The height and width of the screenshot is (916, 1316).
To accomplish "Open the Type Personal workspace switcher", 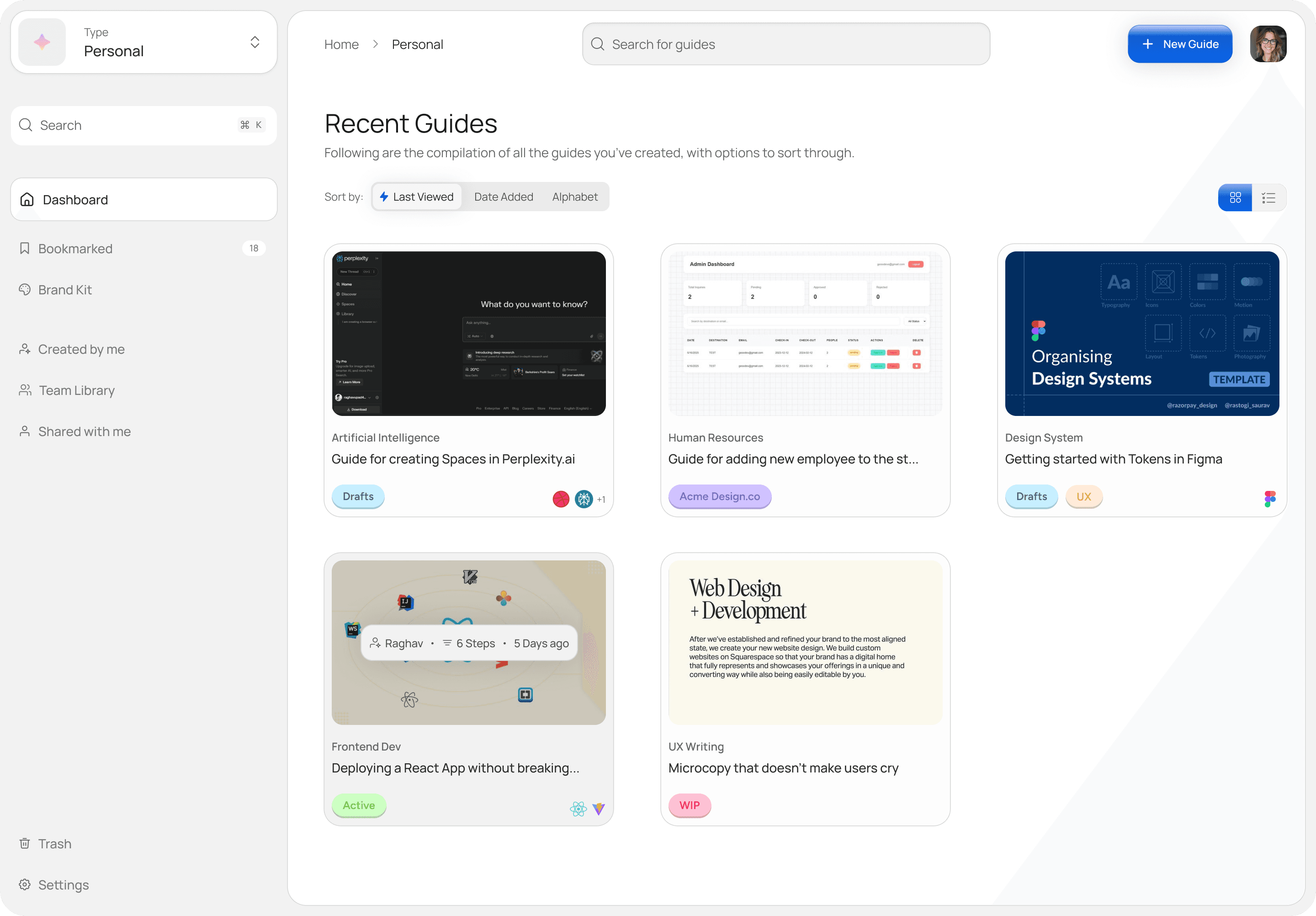I will [x=255, y=43].
